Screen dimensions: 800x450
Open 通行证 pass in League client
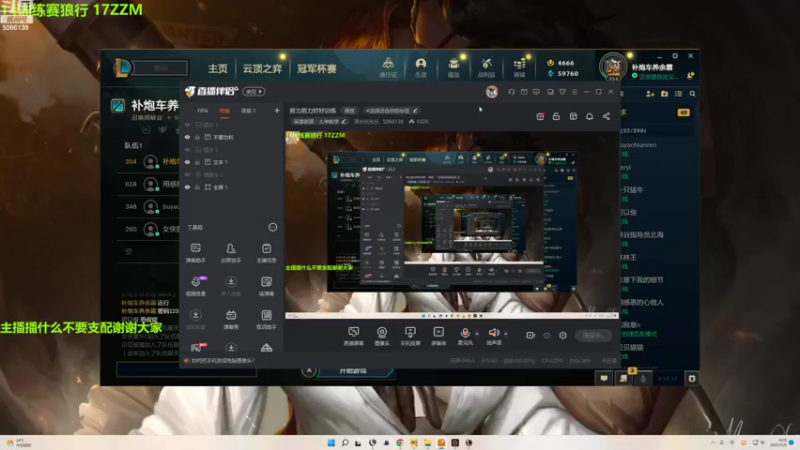388,68
